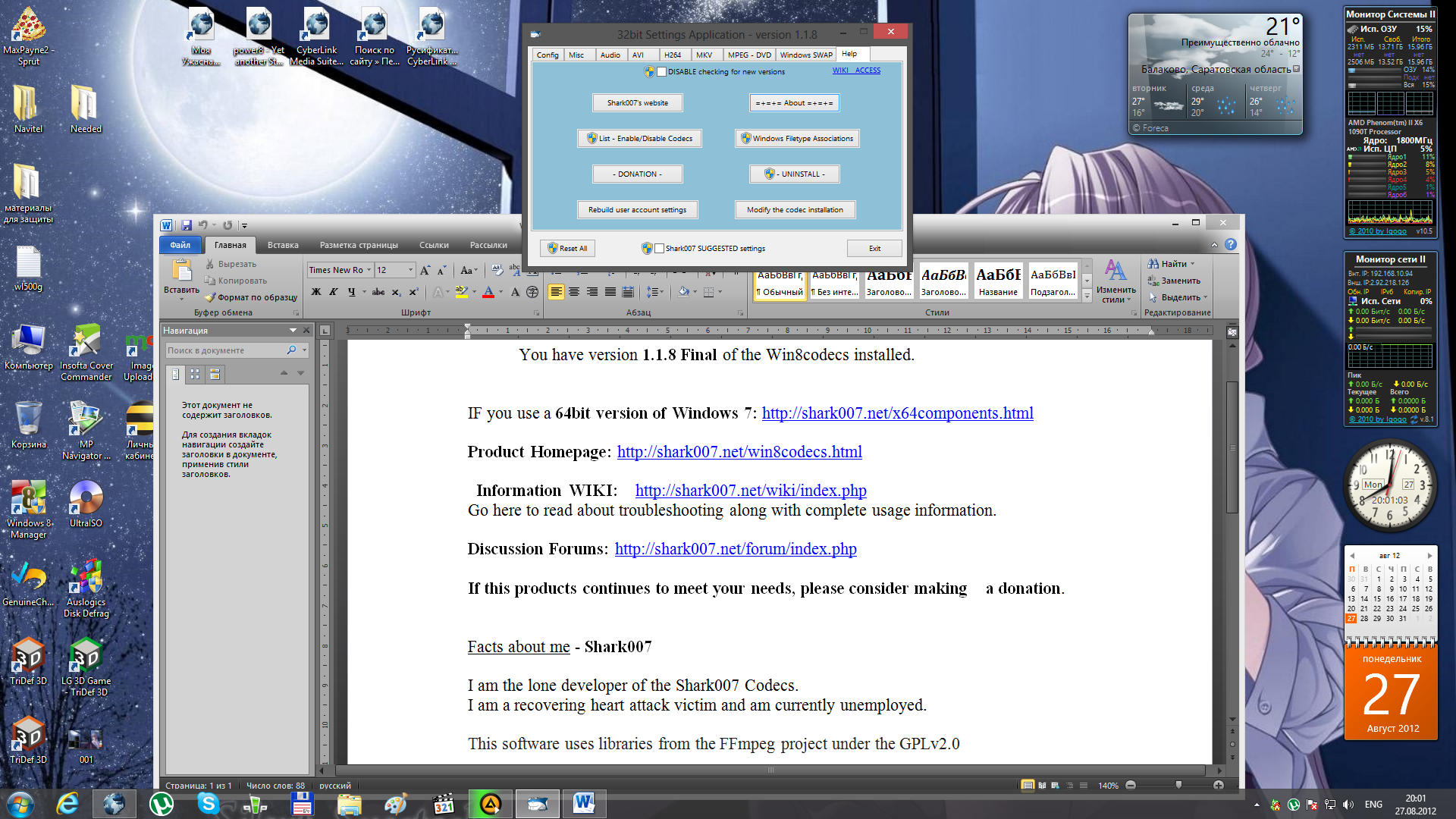
Task: Apply italic formatting button
Action: pos(333,292)
